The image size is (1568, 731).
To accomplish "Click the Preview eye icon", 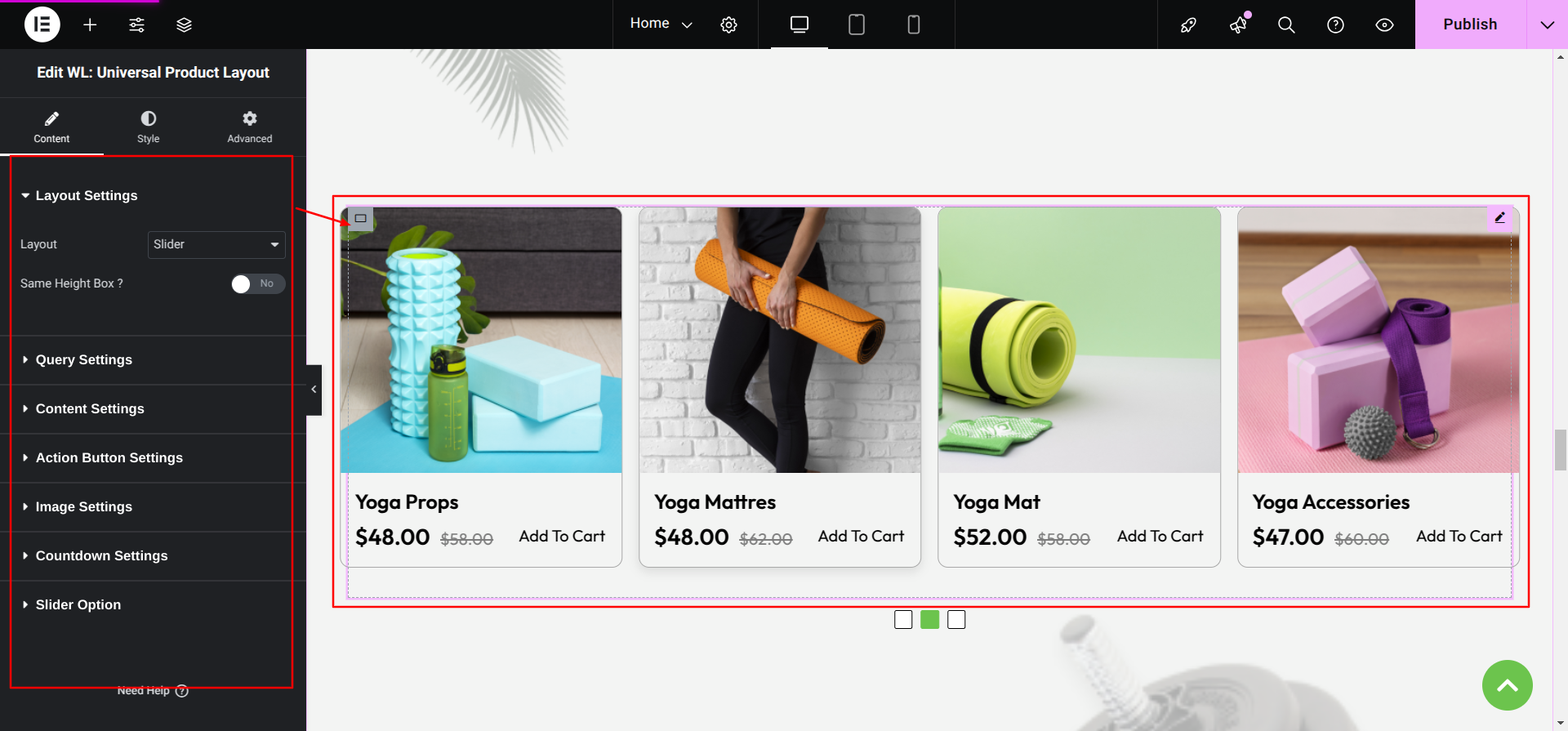I will (1384, 25).
